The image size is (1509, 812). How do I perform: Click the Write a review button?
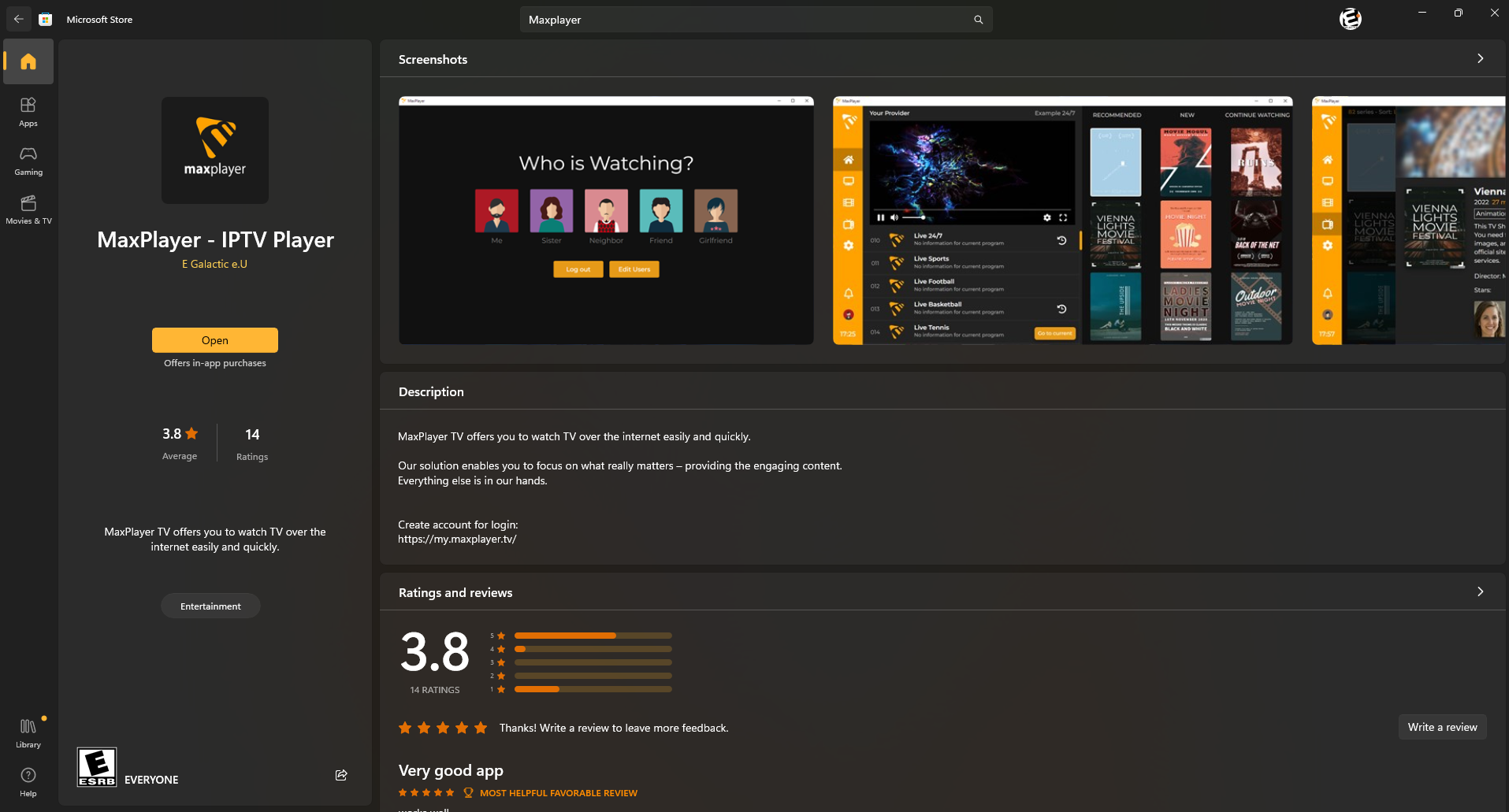1442,727
